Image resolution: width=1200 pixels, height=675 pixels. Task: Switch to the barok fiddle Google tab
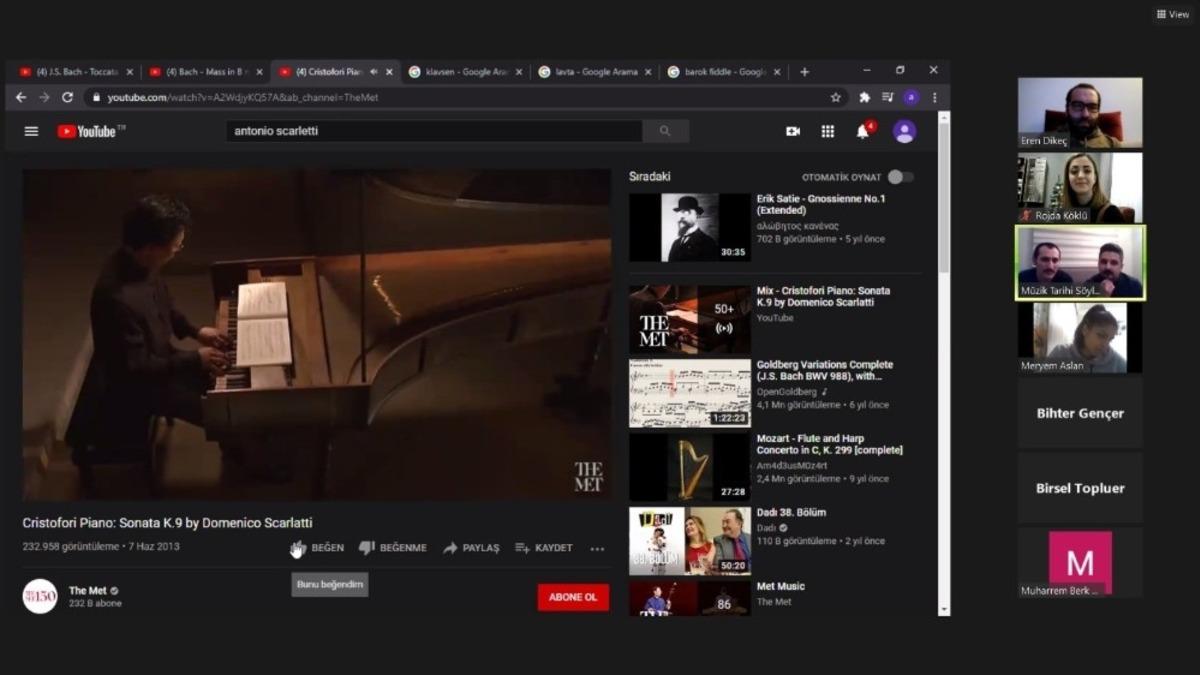pos(720,71)
